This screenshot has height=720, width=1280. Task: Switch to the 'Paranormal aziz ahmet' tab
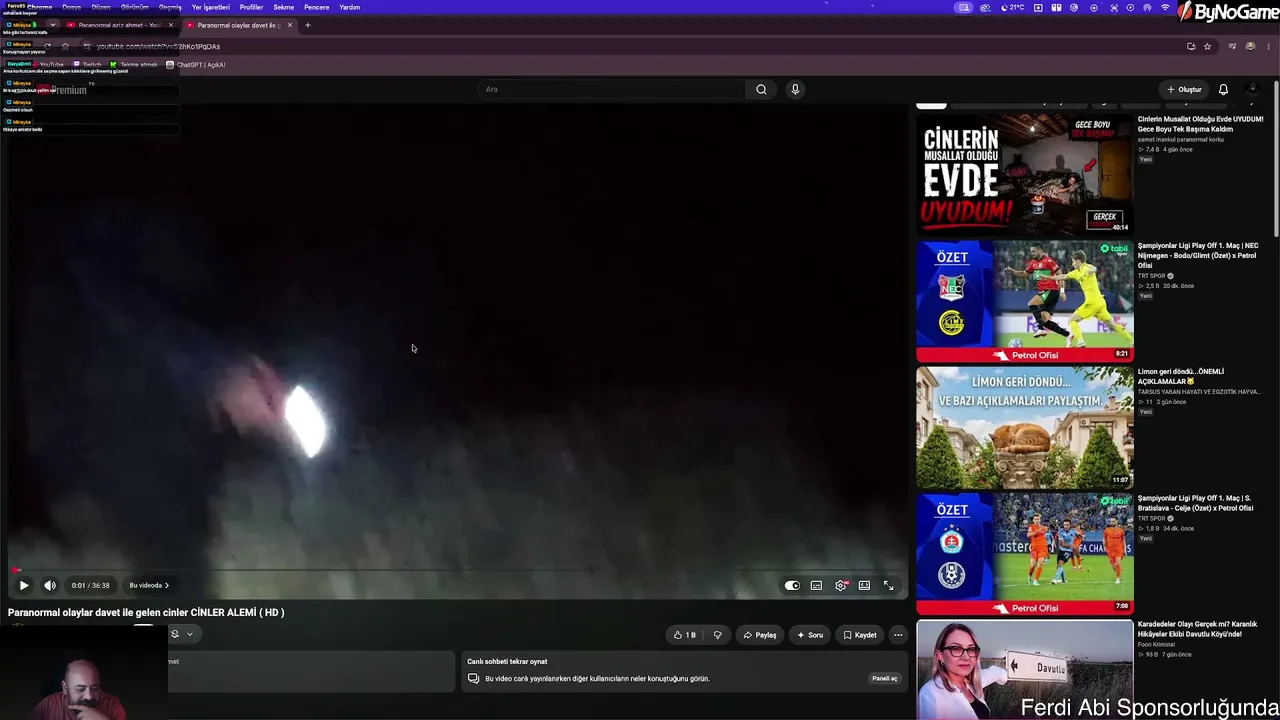118,25
